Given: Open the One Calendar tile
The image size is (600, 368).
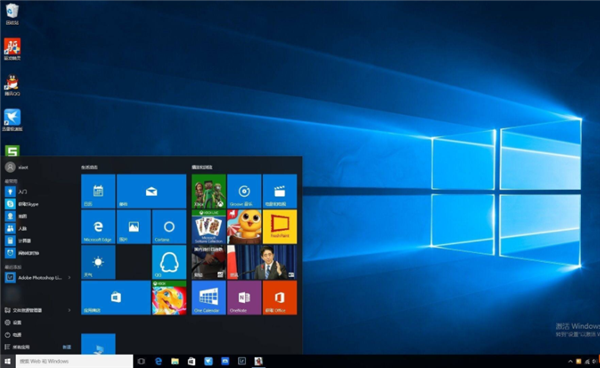Looking at the screenshot, I should tap(209, 298).
